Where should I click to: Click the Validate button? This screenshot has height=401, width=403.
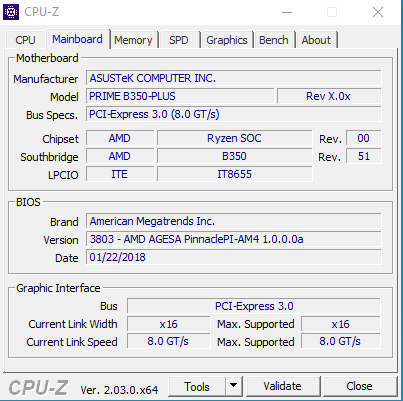(283, 386)
